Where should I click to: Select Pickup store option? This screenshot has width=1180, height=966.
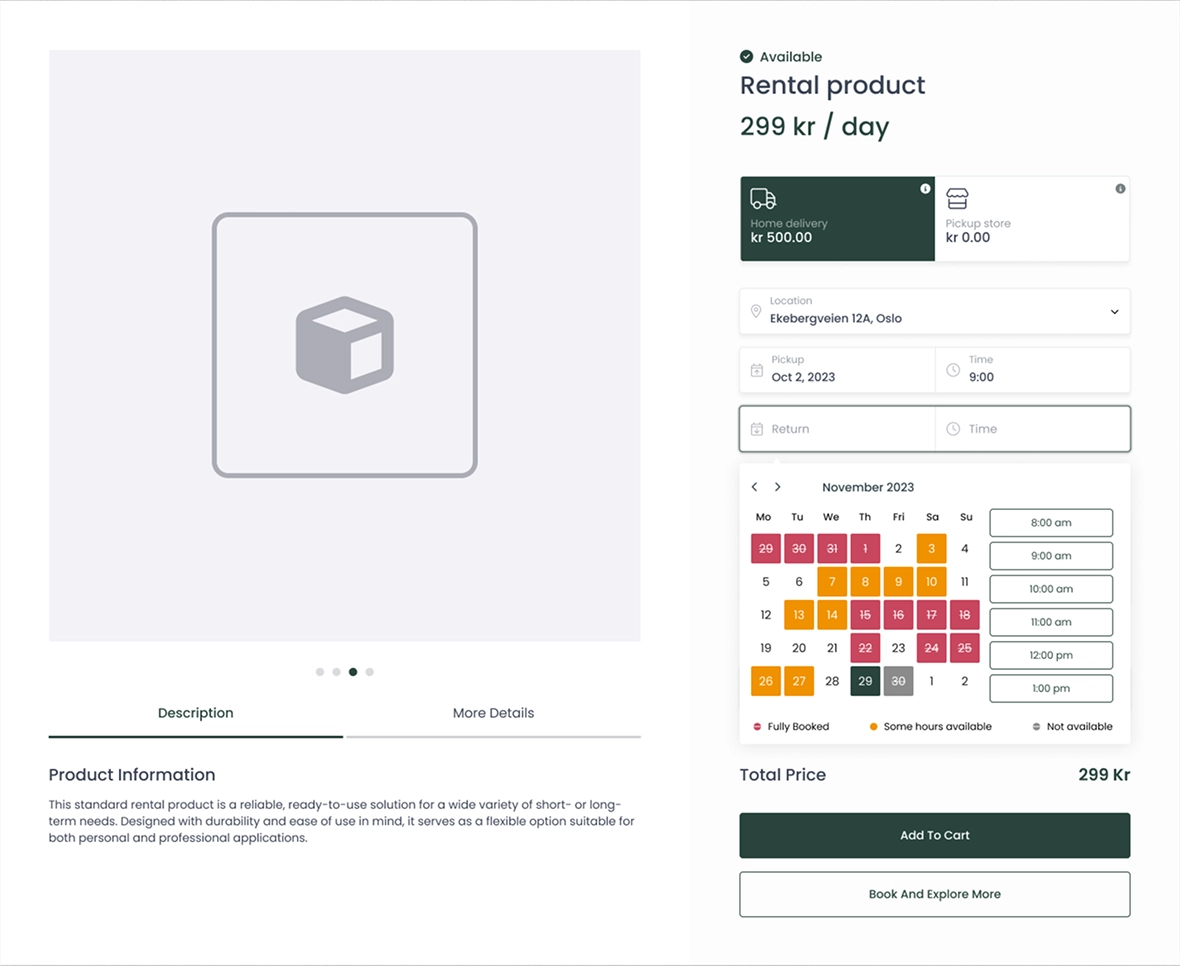pos(1032,219)
